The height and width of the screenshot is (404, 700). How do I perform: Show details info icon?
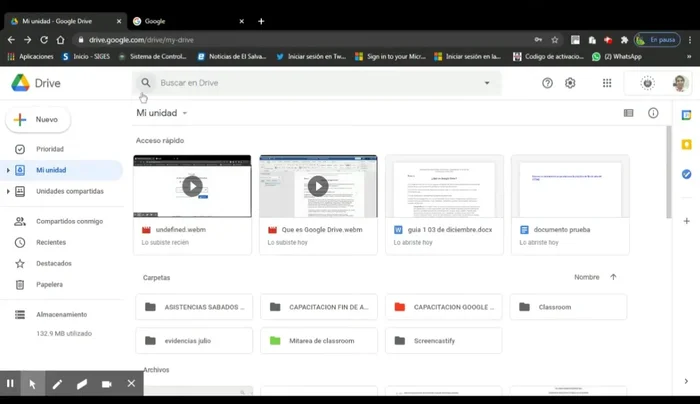coord(653,113)
